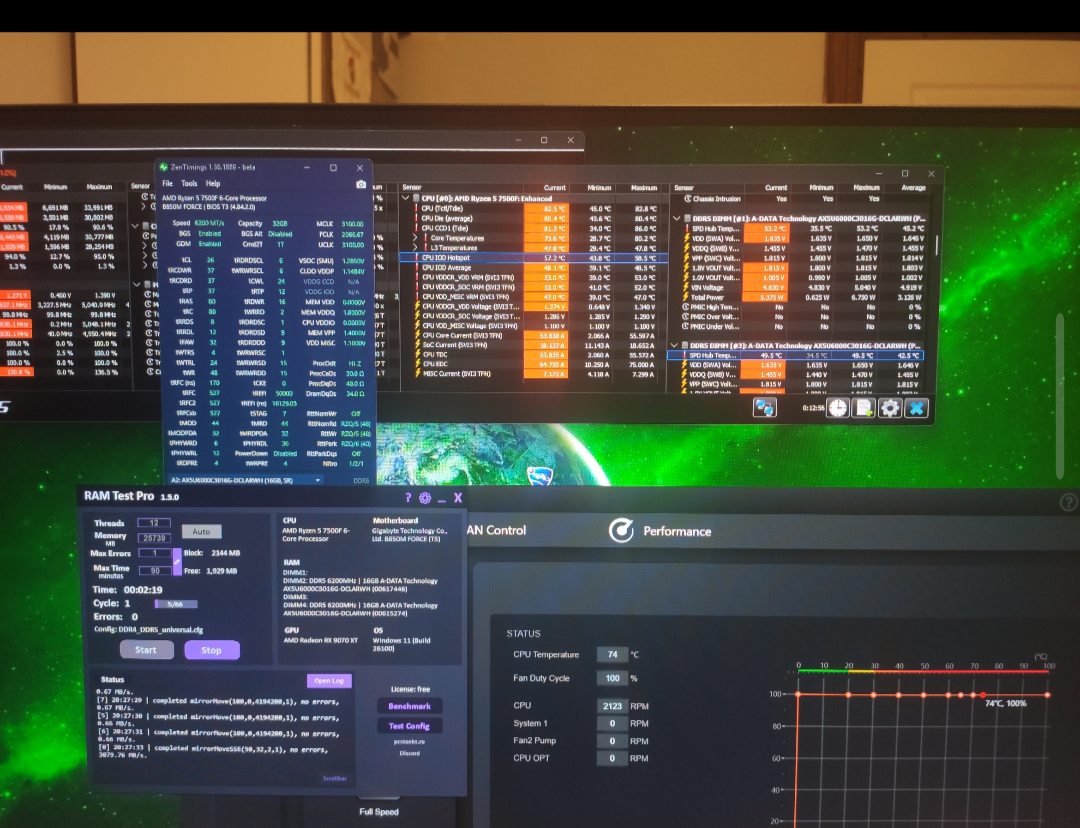
Task: Select the CPU (Tctl/Tdie) sensor row
Action: click(534, 208)
